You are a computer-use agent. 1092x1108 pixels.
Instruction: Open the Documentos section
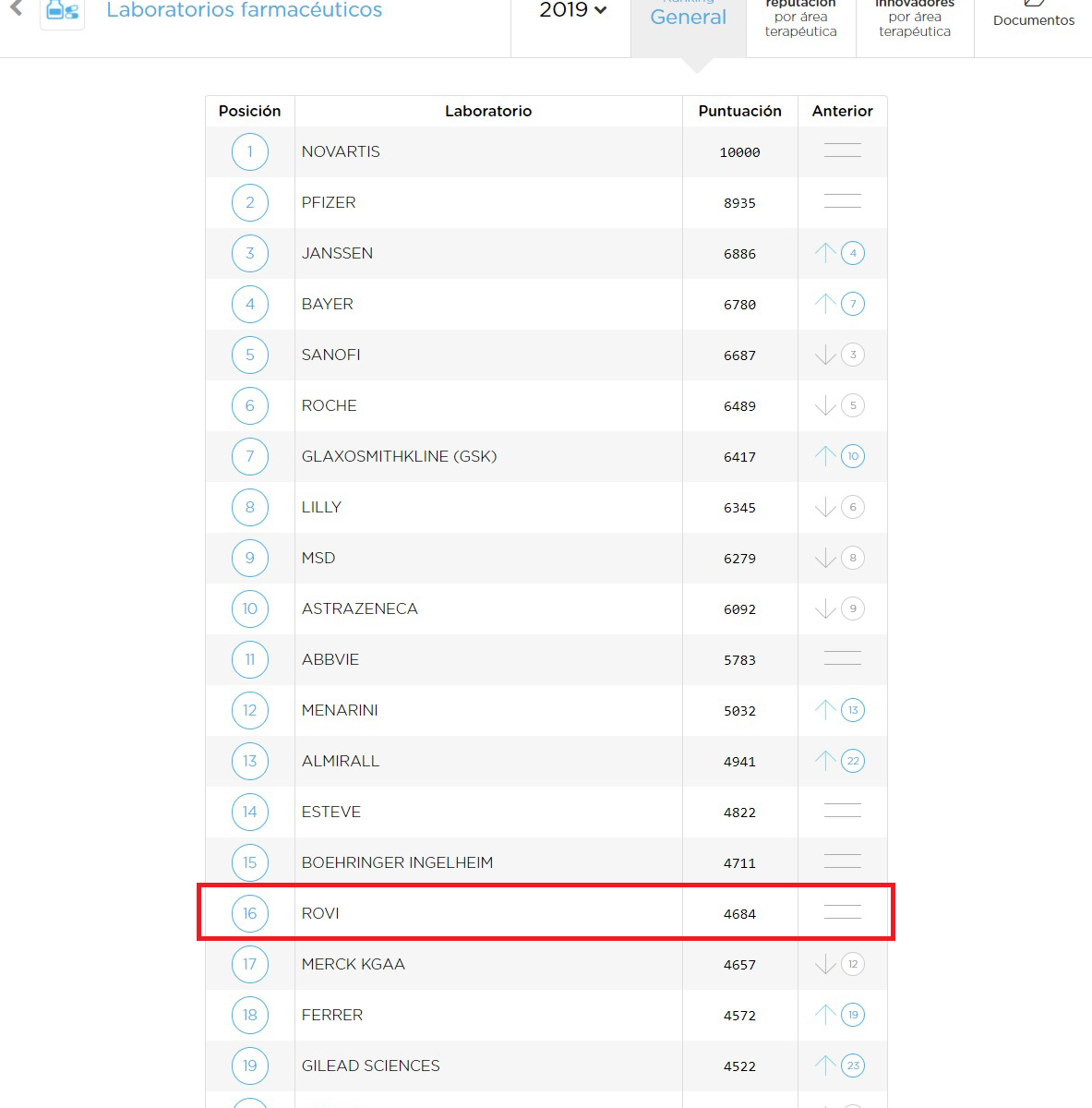point(1033,18)
